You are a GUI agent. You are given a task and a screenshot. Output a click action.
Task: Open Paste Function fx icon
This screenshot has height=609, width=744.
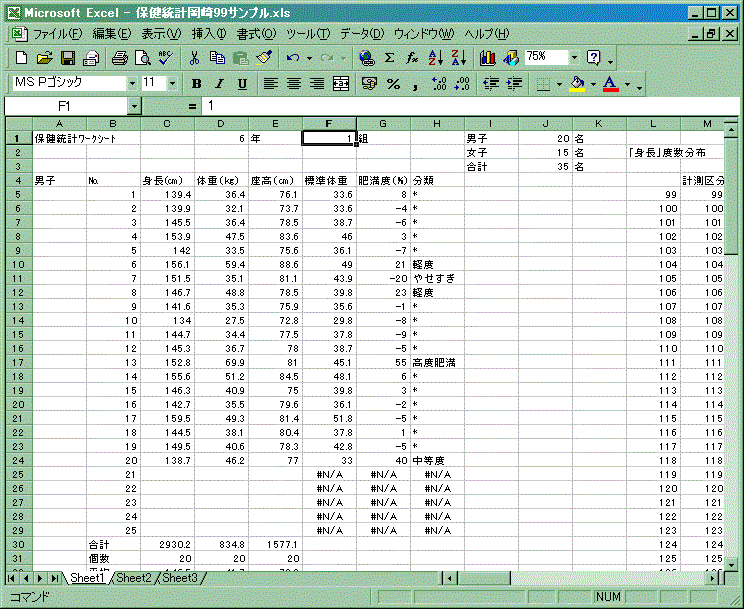point(412,58)
